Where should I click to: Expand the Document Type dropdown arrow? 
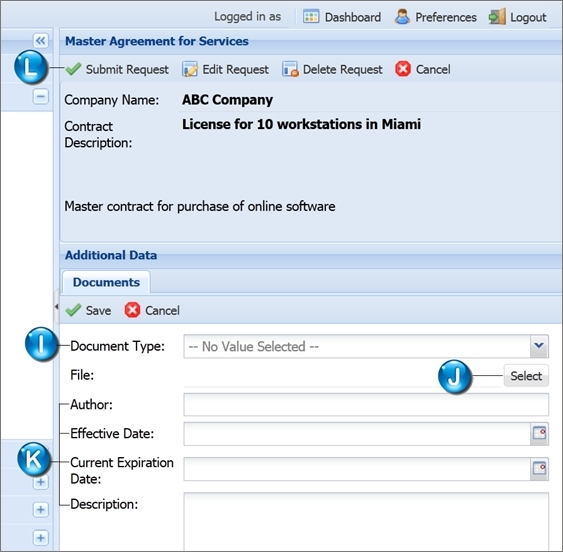tap(539, 346)
